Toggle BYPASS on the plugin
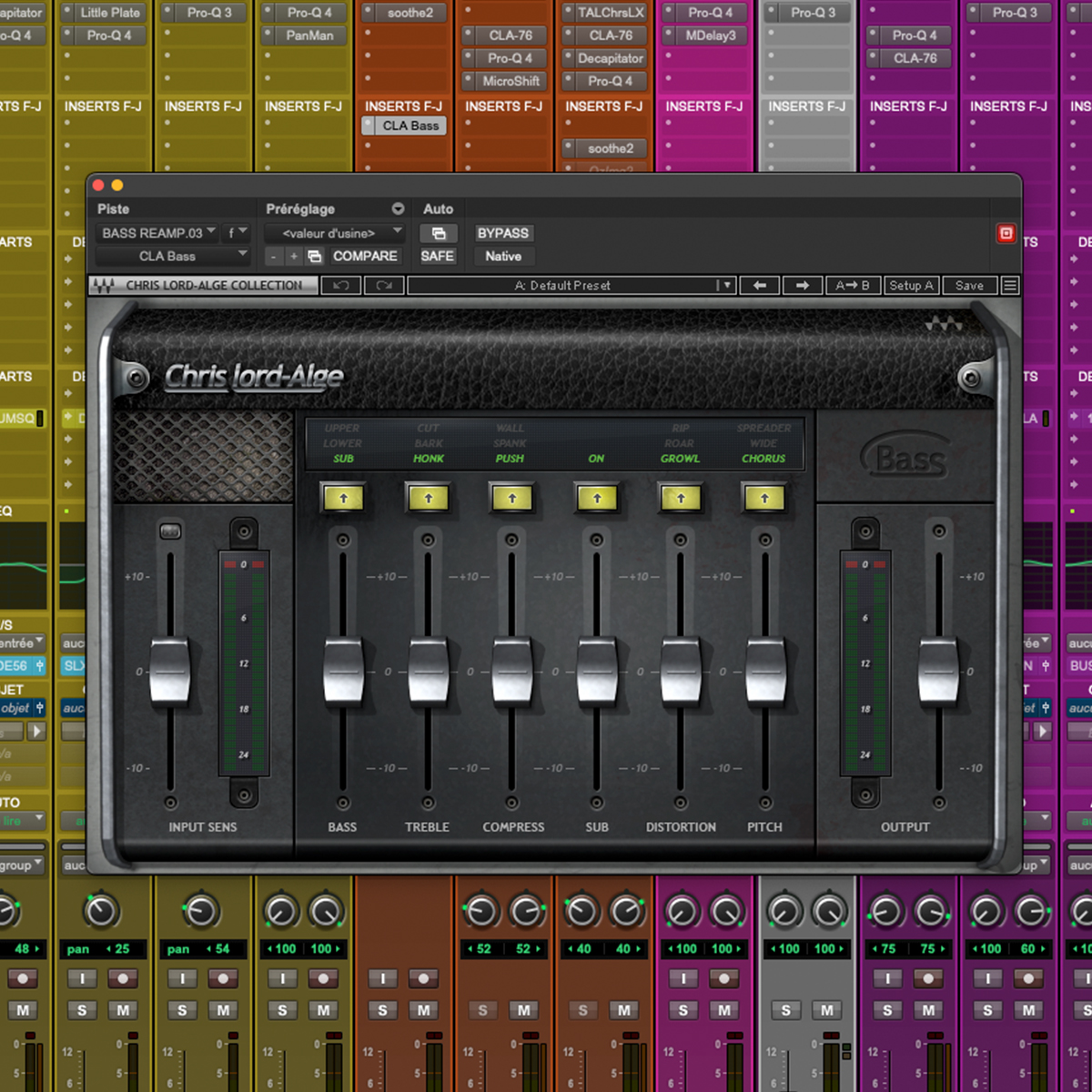 (x=503, y=234)
